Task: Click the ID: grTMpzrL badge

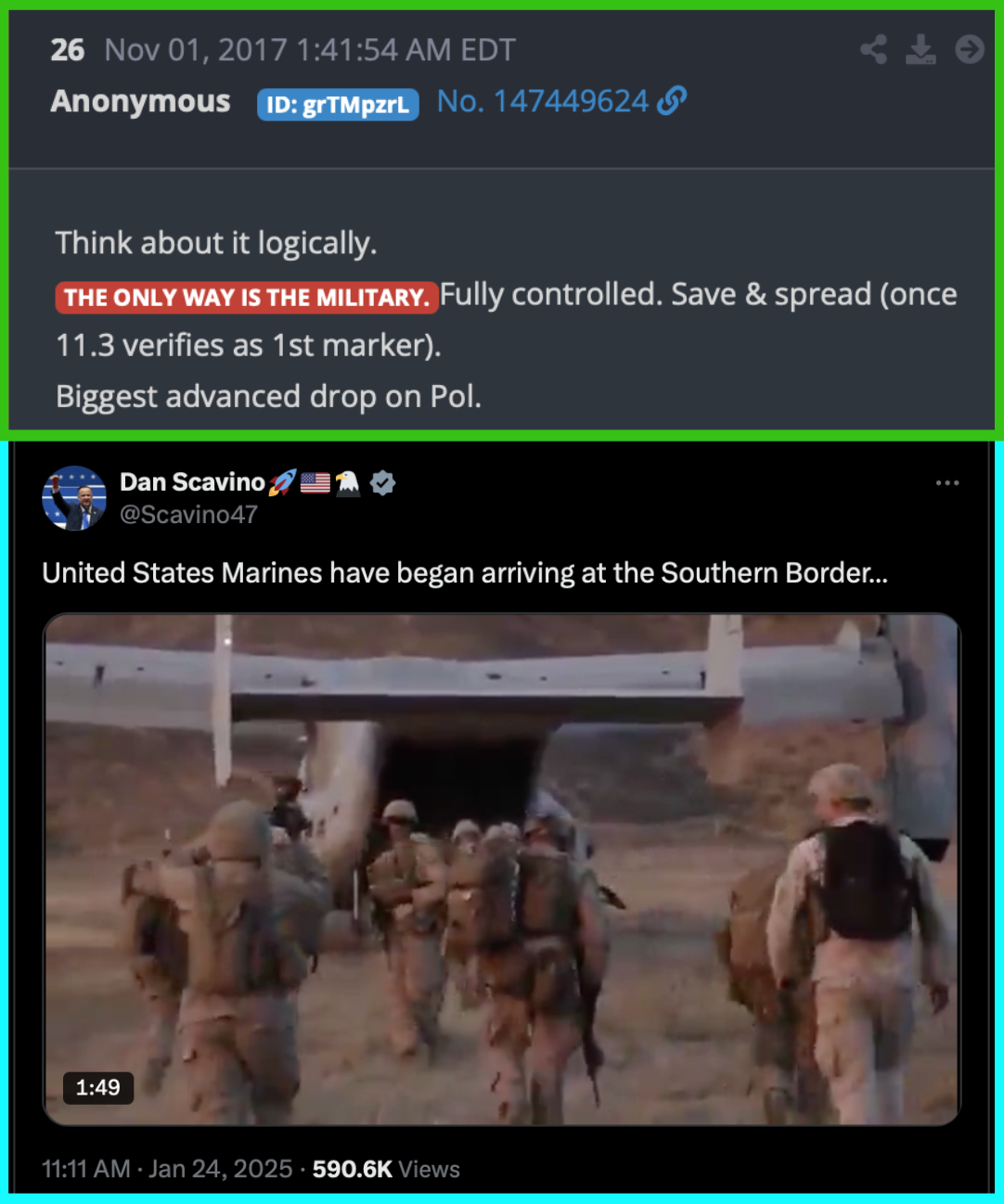Action: [x=338, y=105]
